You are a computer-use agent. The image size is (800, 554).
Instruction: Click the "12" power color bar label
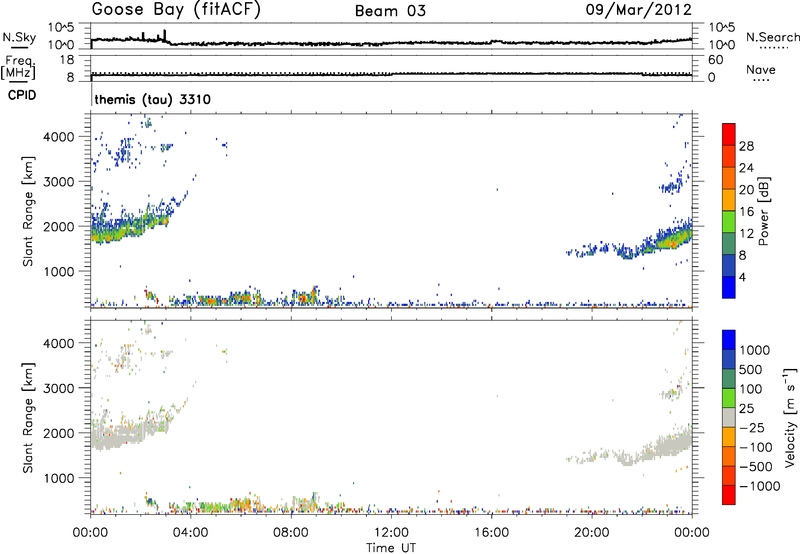(746, 234)
